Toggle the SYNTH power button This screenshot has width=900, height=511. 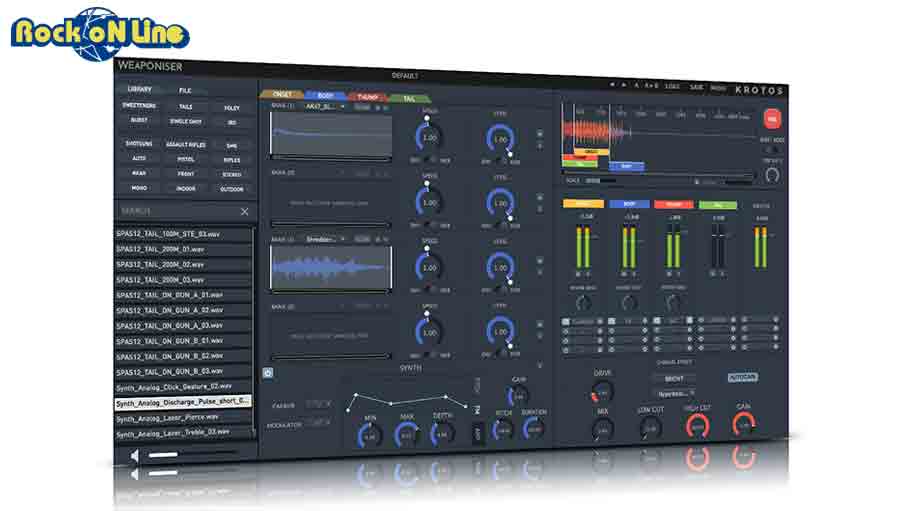[x=267, y=373]
